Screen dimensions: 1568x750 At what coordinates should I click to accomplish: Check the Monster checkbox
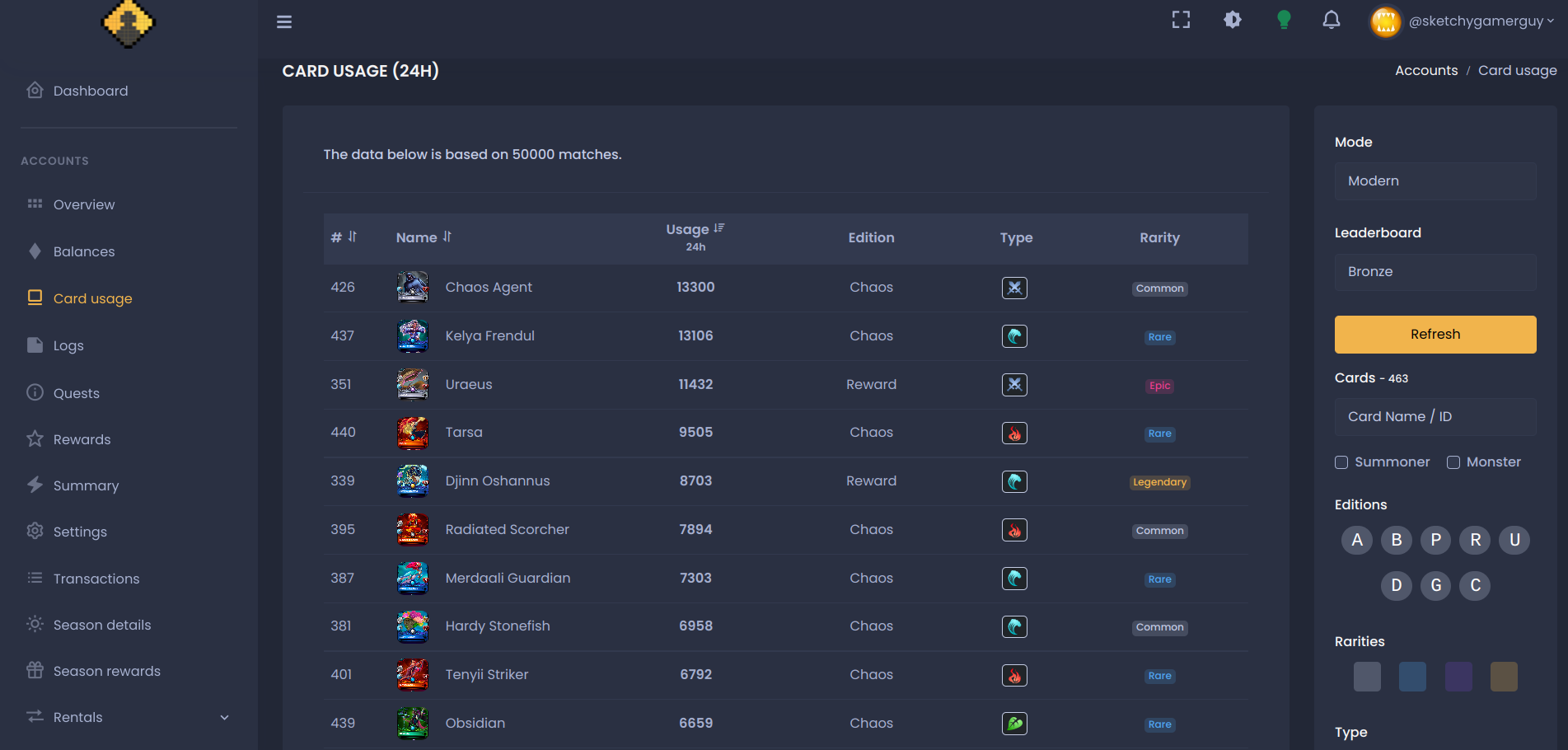pos(1453,462)
